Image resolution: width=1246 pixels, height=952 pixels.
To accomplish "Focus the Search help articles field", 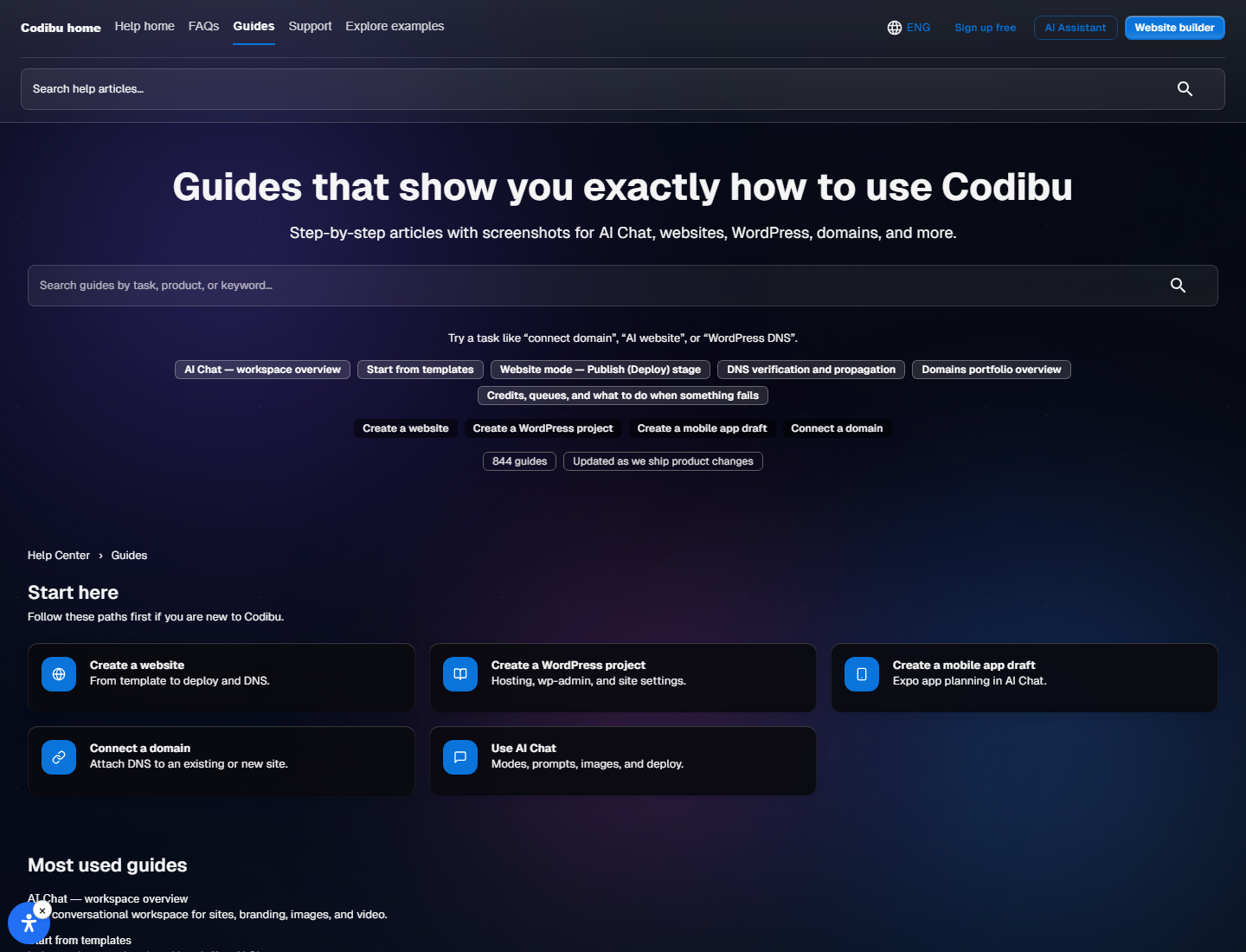I will (623, 89).
